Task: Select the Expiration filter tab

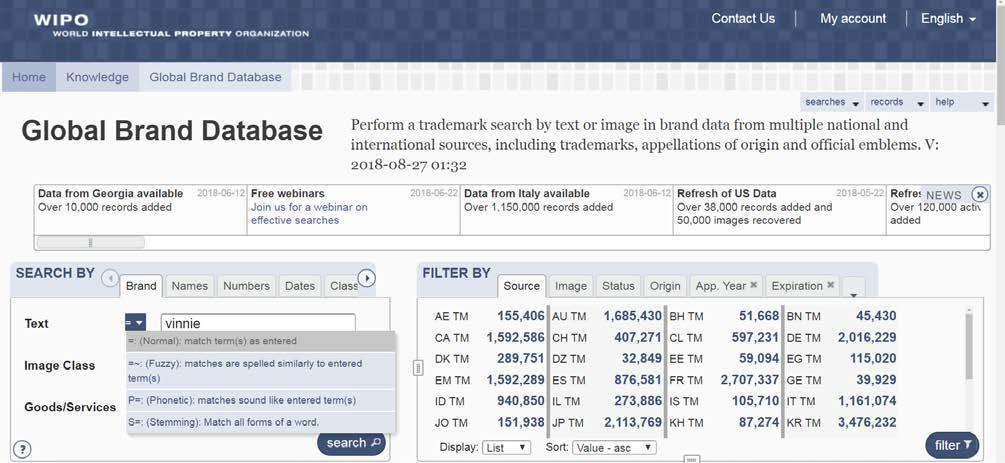Action: tap(797, 286)
